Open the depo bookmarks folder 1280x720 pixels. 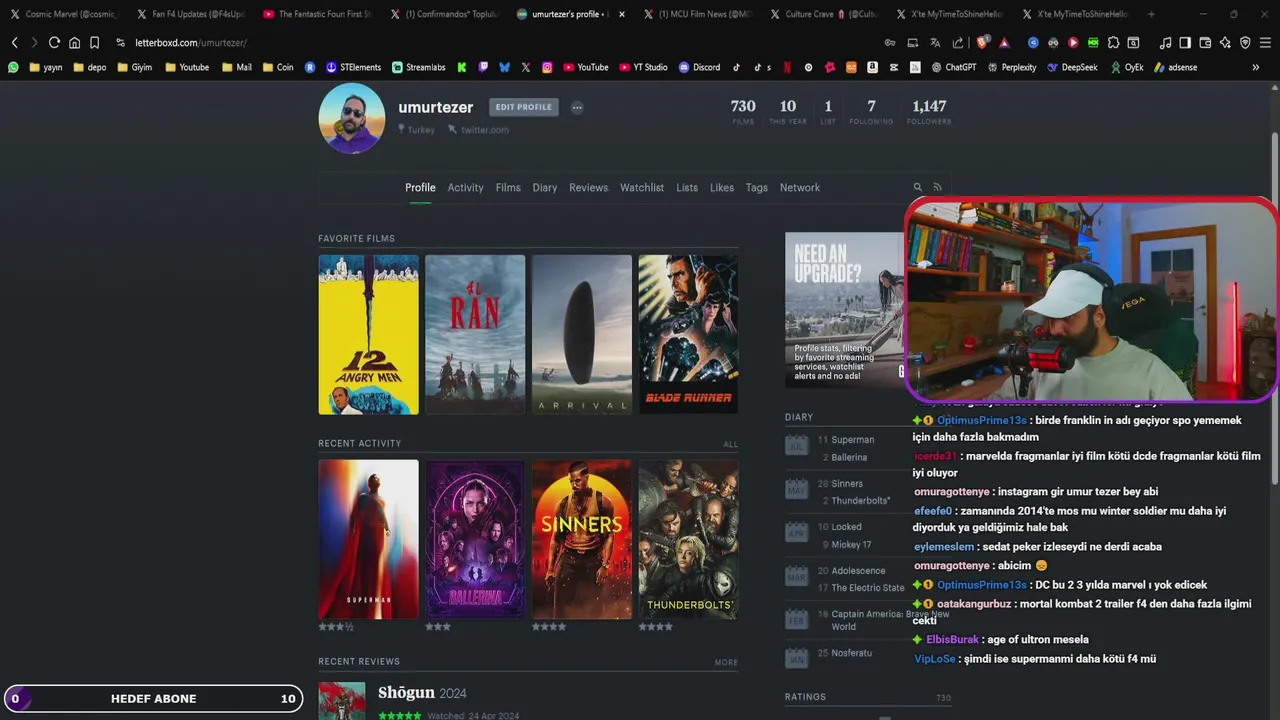pyautogui.click(x=89, y=67)
